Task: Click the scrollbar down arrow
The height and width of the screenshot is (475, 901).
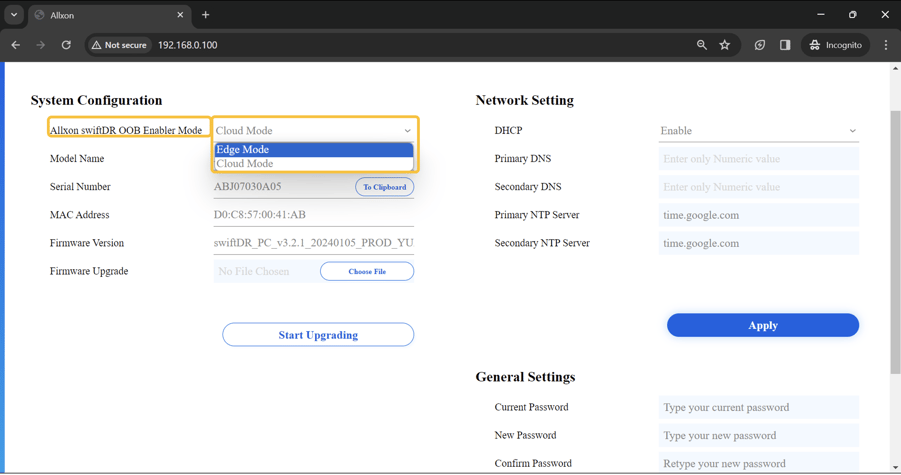Action: click(895, 468)
